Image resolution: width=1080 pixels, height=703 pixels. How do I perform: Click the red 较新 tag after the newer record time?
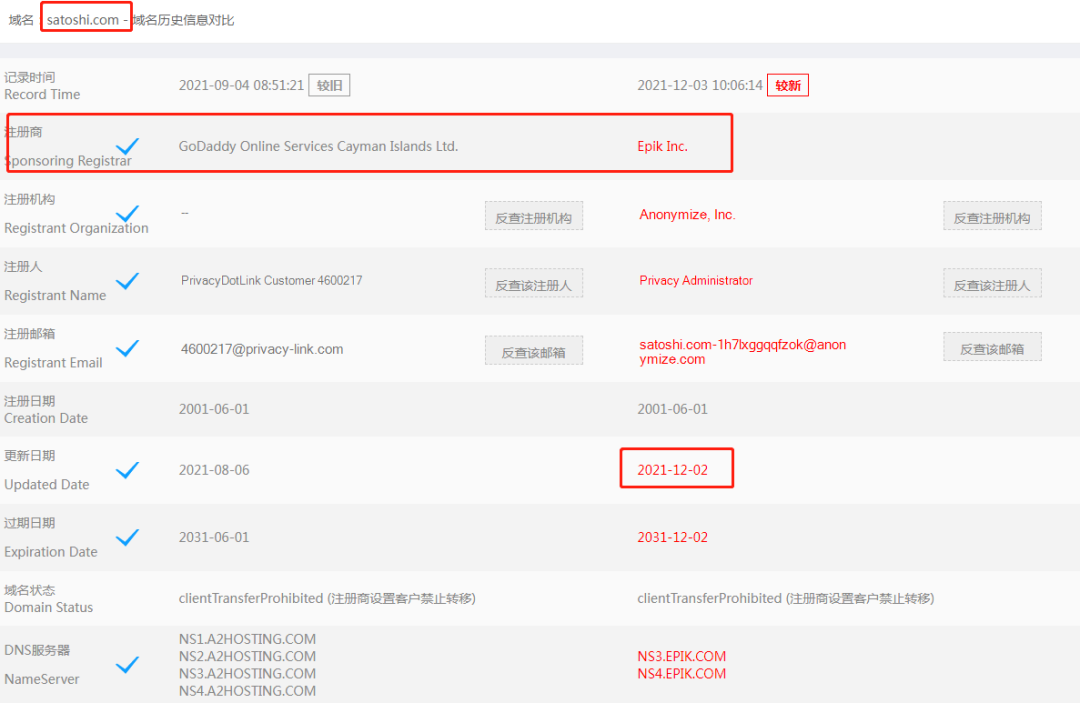coord(788,85)
